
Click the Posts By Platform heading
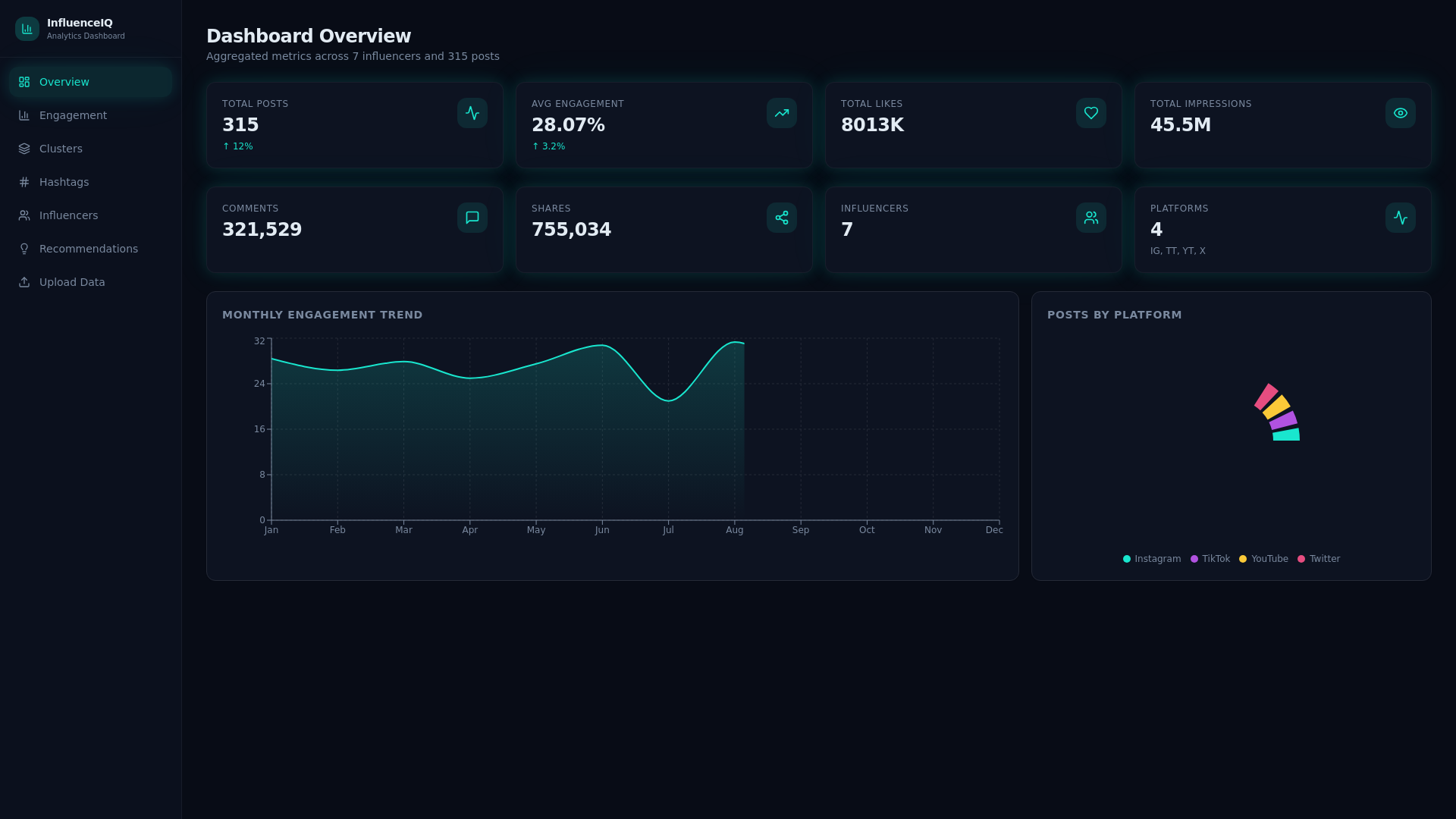point(1114,315)
